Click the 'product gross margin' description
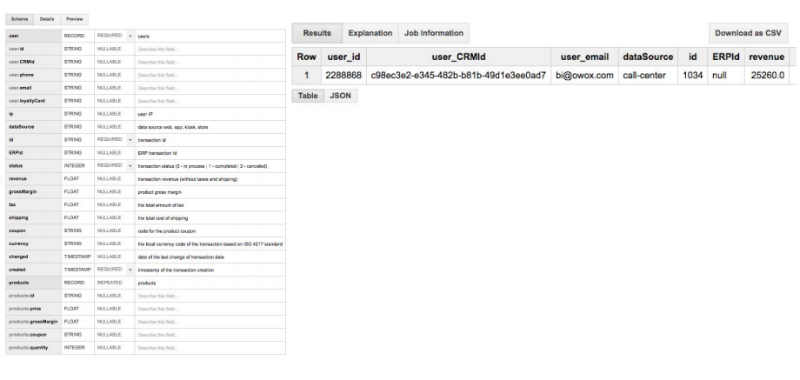The height and width of the screenshot is (380, 800). (160, 192)
